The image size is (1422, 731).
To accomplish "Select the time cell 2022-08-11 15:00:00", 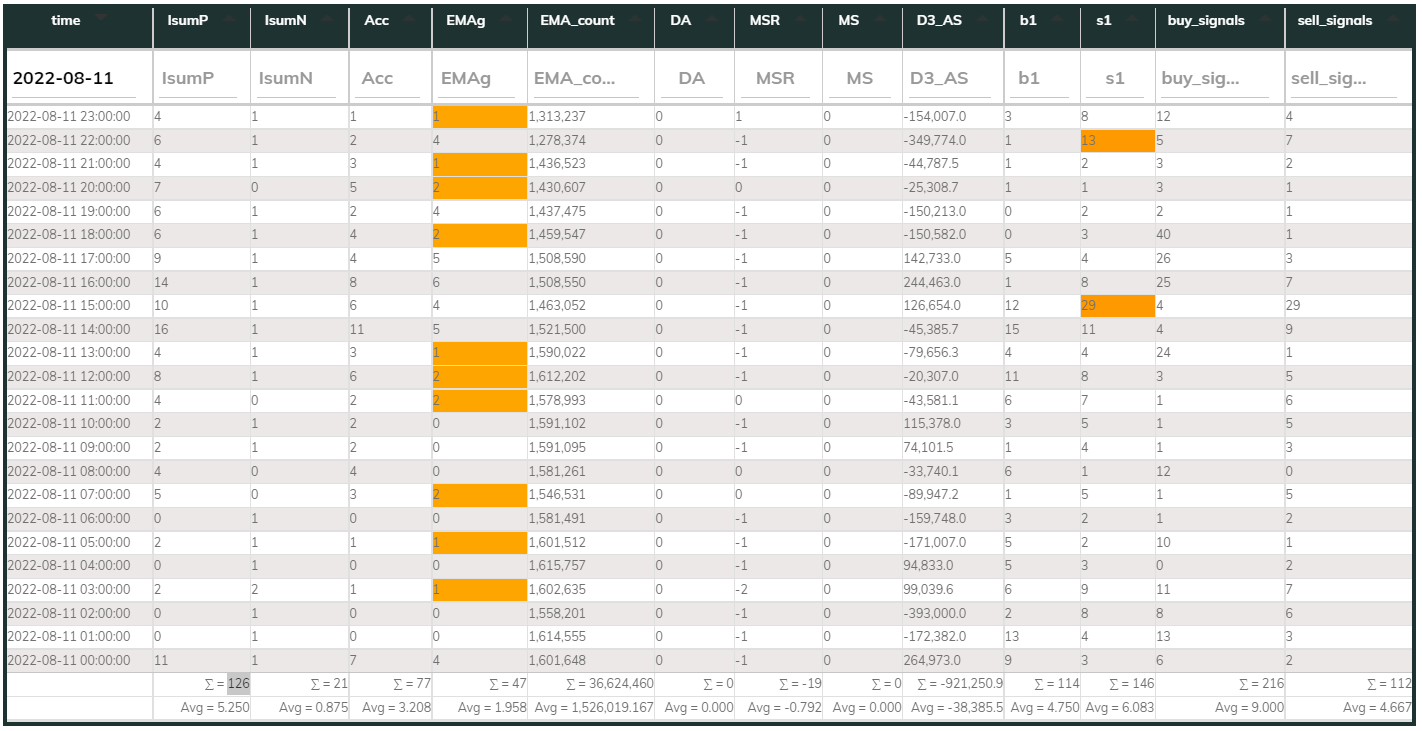I will click(79, 306).
